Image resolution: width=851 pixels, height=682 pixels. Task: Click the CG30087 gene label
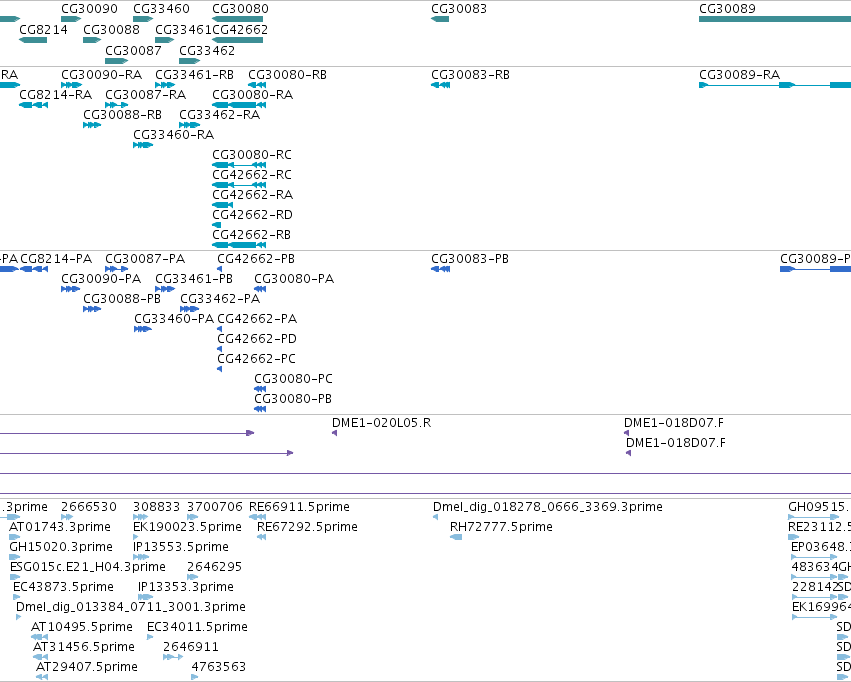[x=133, y=50]
